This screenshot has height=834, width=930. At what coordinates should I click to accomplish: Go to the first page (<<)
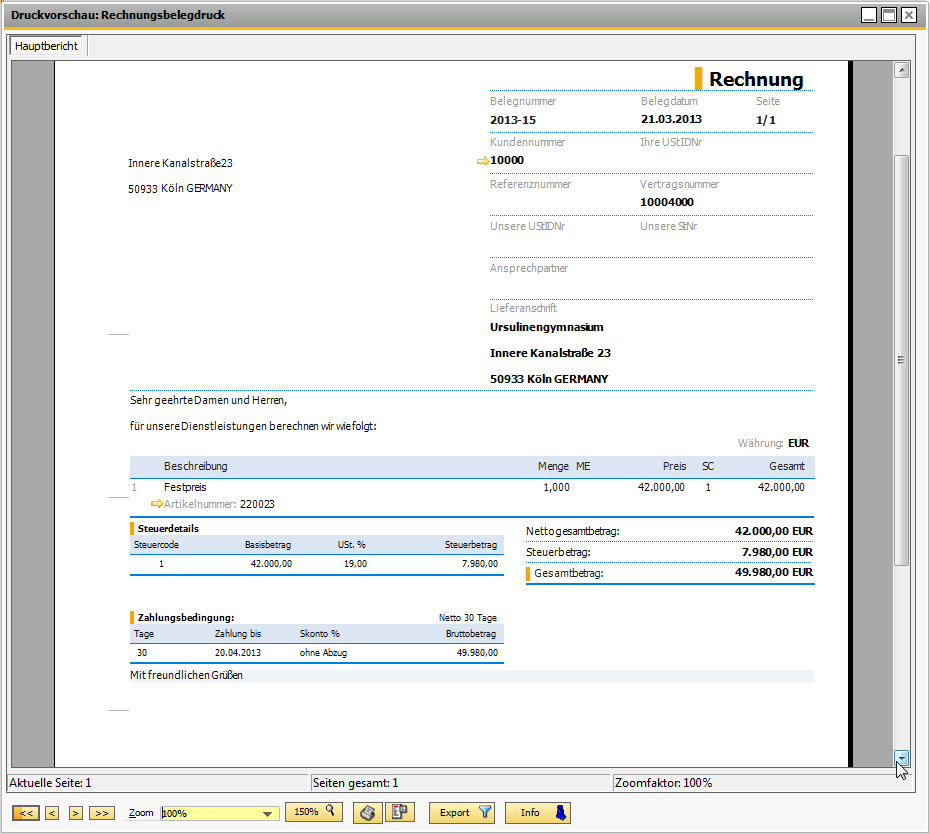point(27,813)
